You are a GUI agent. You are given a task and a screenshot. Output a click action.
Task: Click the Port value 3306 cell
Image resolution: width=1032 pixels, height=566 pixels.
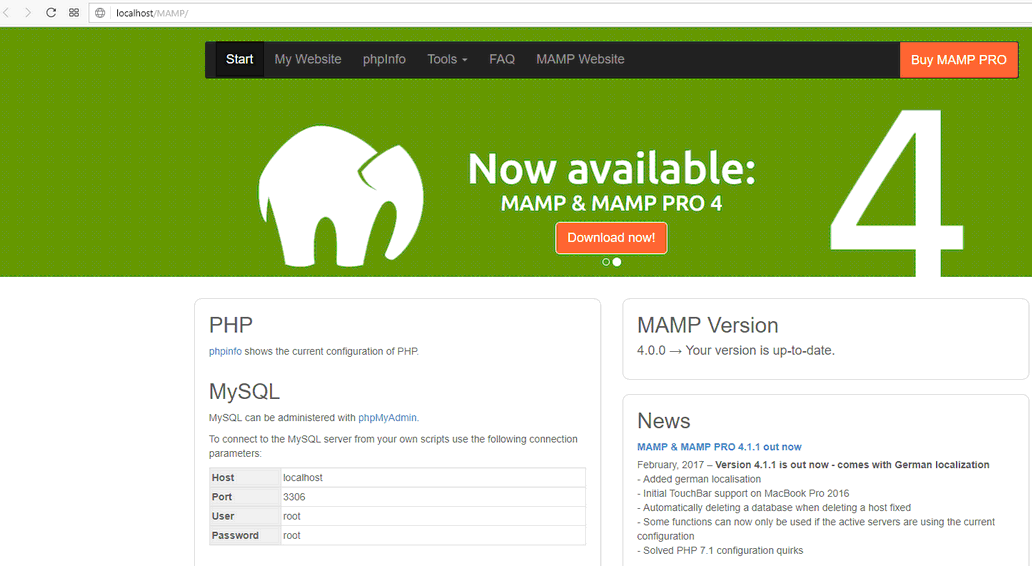[x=433, y=497]
